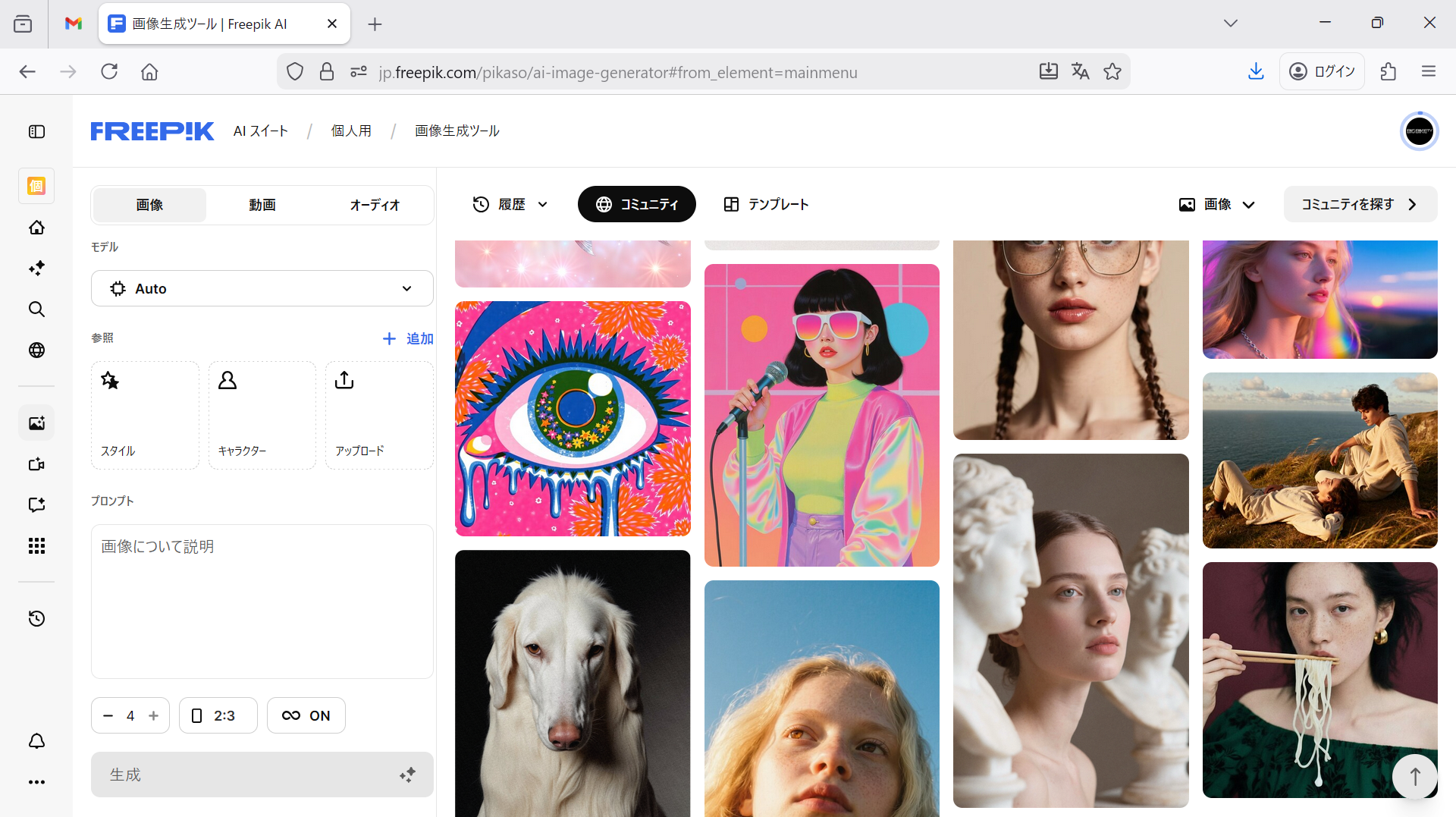The height and width of the screenshot is (817, 1456).
Task: Expand the 履歴 history dropdown
Action: 510,204
